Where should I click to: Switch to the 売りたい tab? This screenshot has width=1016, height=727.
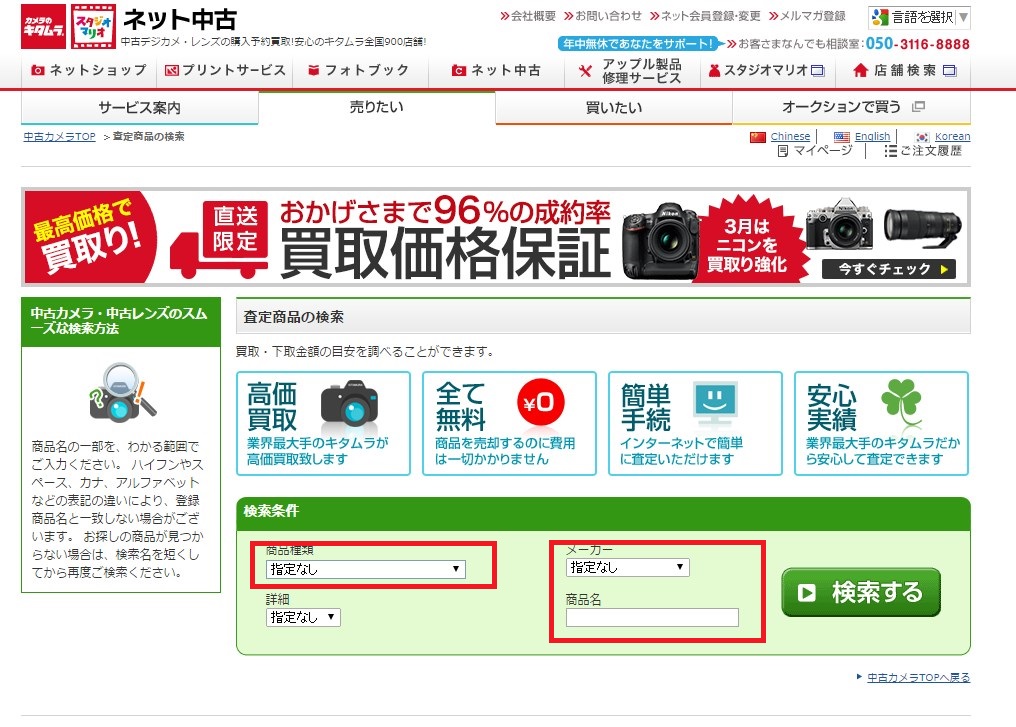tap(376, 107)
